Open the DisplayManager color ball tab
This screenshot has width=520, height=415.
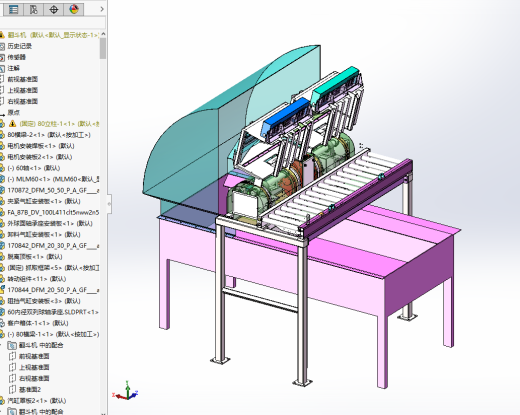click(x=74, y=9)
